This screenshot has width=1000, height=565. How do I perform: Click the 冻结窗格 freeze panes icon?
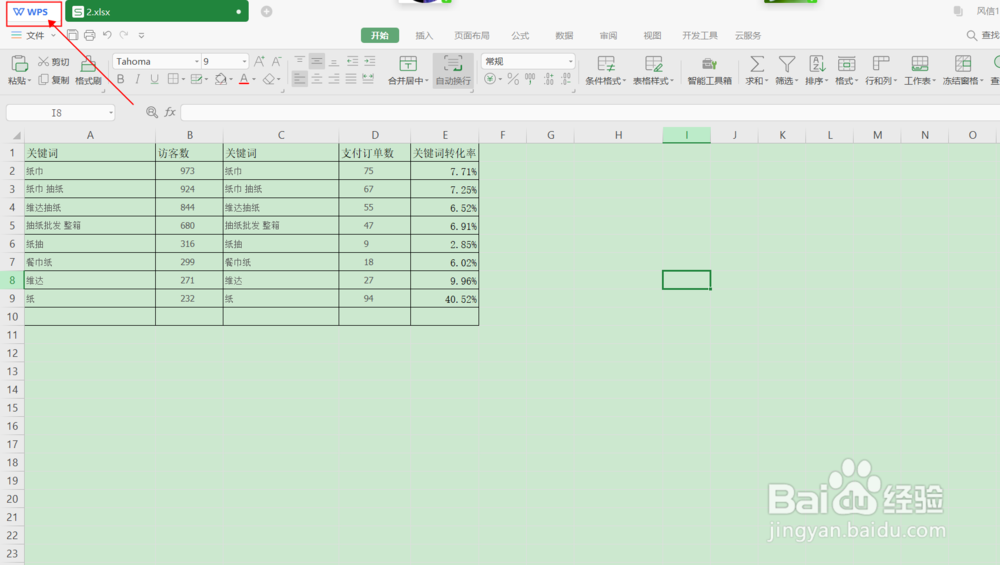pos(962,64)
